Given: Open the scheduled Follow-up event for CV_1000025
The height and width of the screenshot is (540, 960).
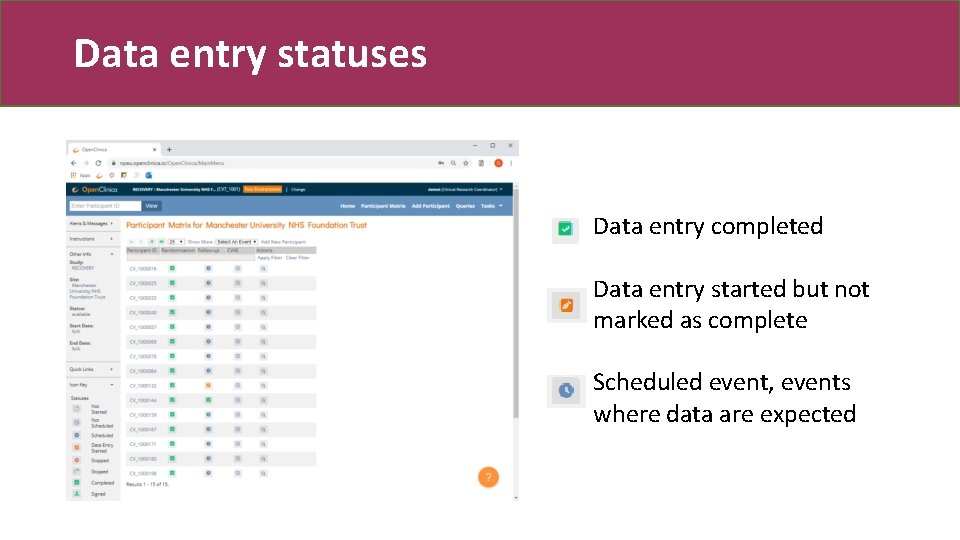Looking at the screenshot, I should tap(208, 283).
